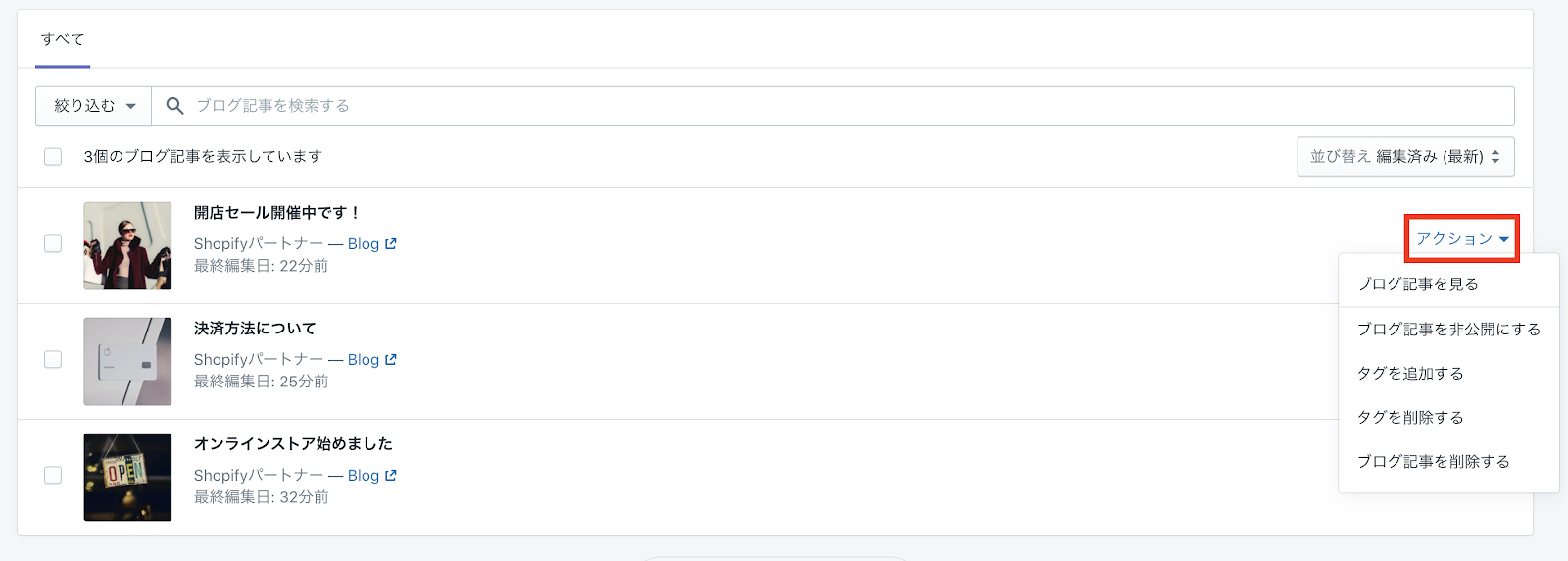
Task: Open external link icon for 決済方法 post
Action: tap(391, 360)
